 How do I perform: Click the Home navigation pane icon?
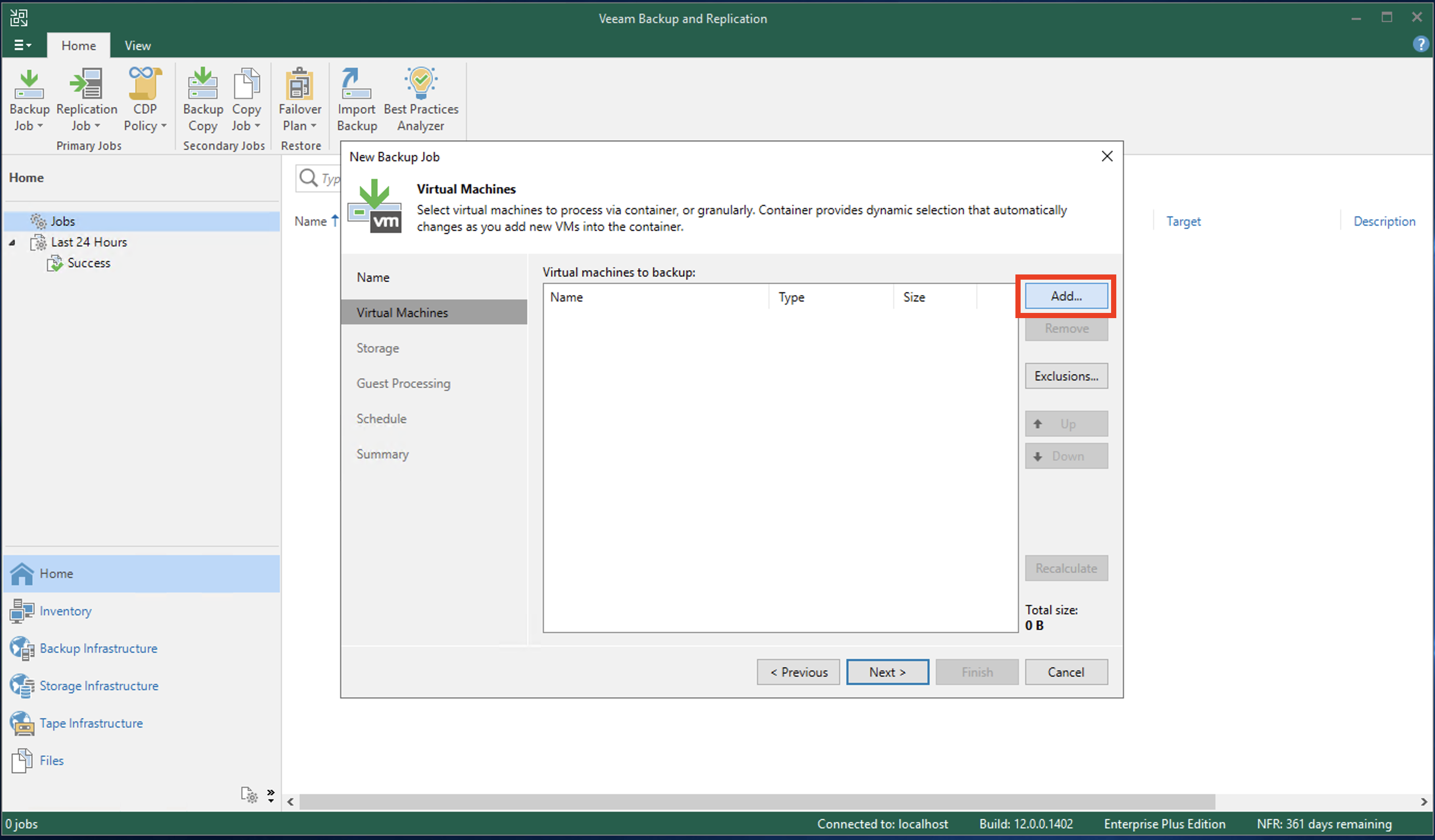22,573
